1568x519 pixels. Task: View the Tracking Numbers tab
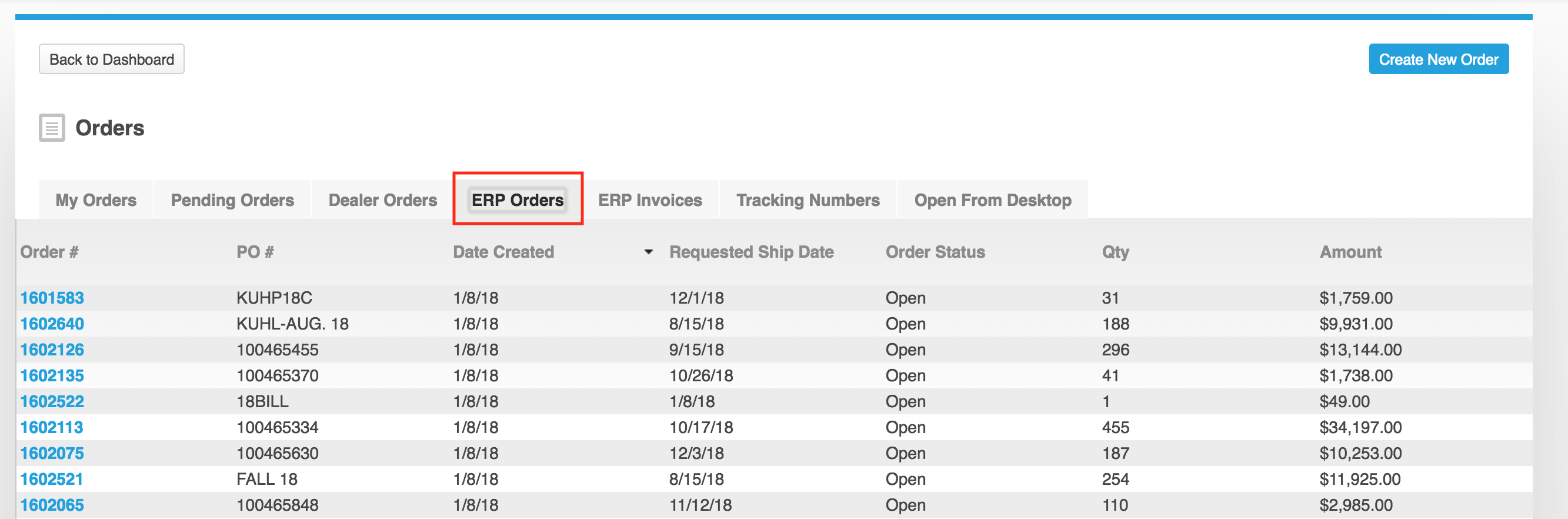click(x=808, y=201)
